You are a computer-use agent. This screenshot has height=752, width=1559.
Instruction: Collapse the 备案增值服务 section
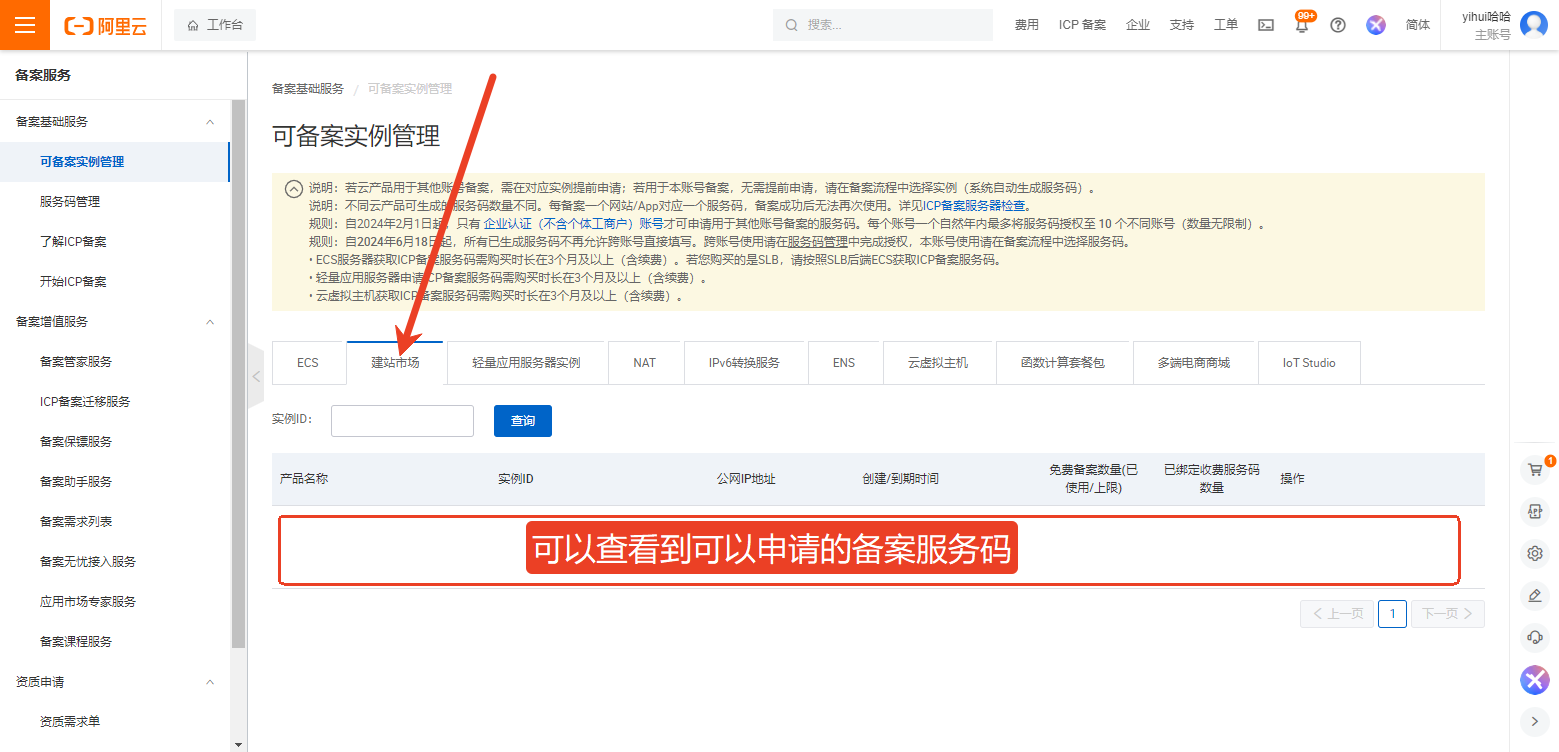click(210, 322)
